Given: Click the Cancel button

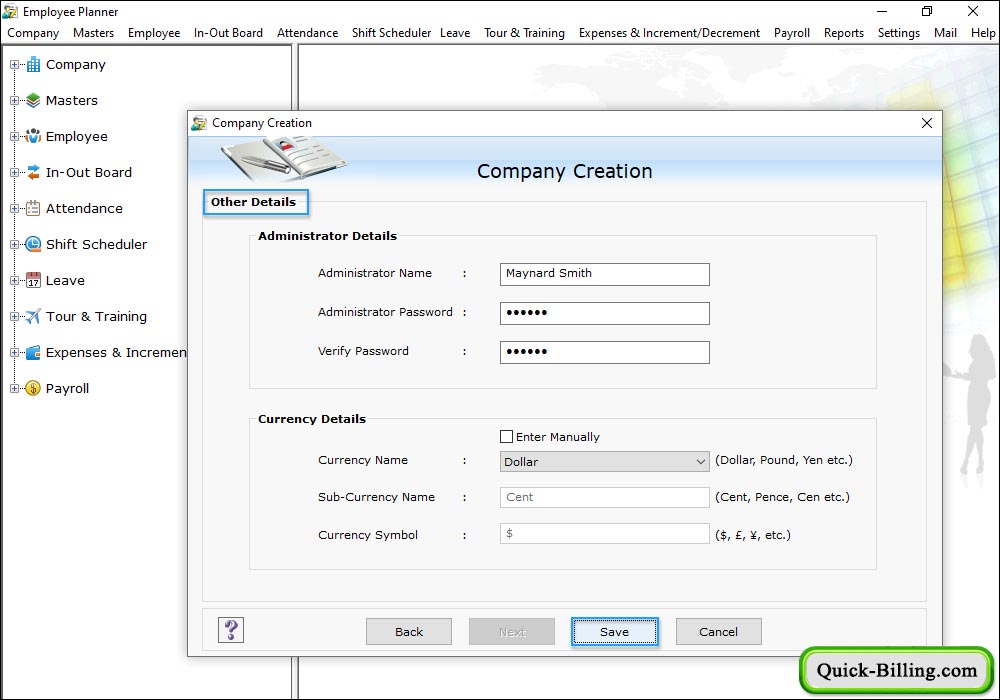Looking at the screenshot, I should (x=718, y=631).
